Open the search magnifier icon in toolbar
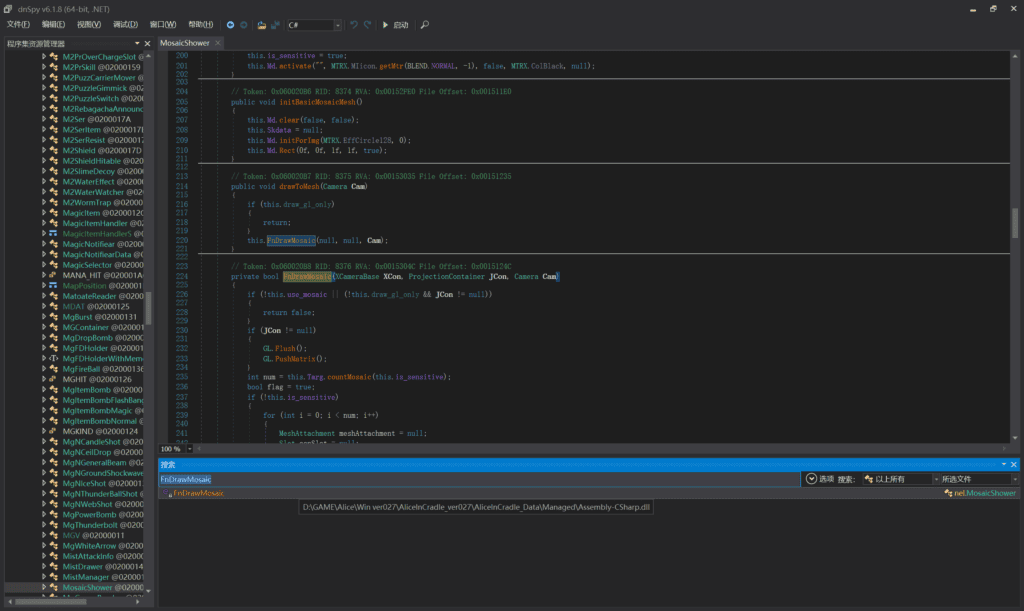 pyautogui.click(x=424, y=25)
